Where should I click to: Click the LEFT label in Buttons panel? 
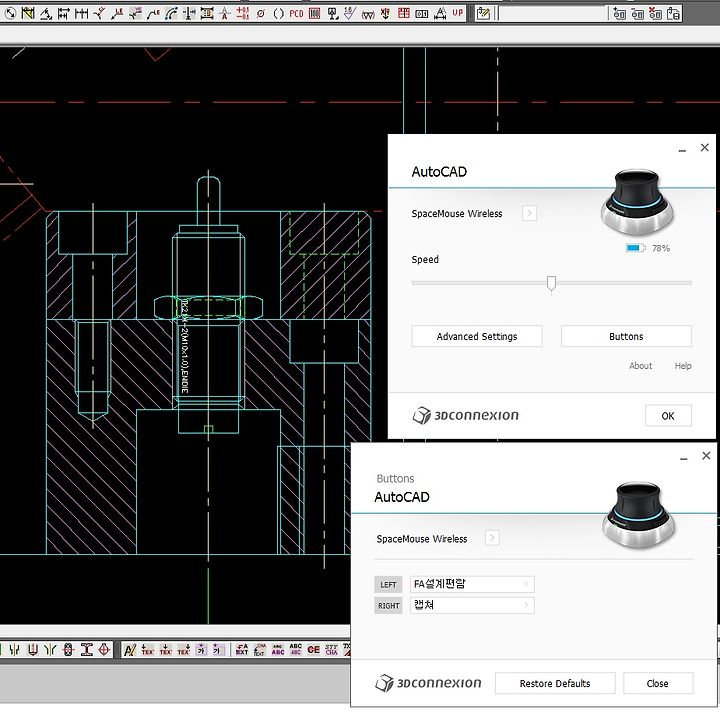point(388,584)
